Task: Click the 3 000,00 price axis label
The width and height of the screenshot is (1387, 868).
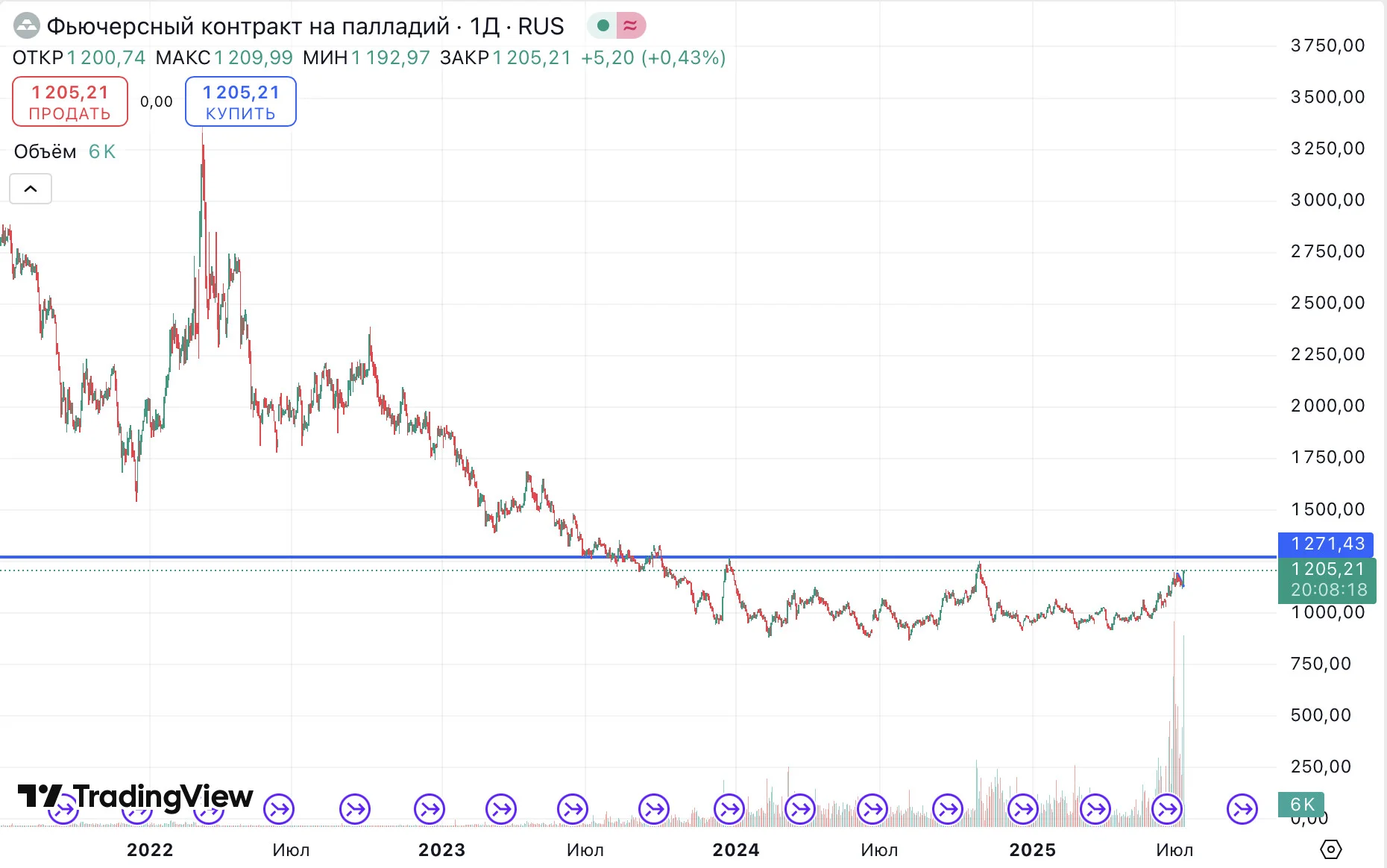Action: [1328, 200]
